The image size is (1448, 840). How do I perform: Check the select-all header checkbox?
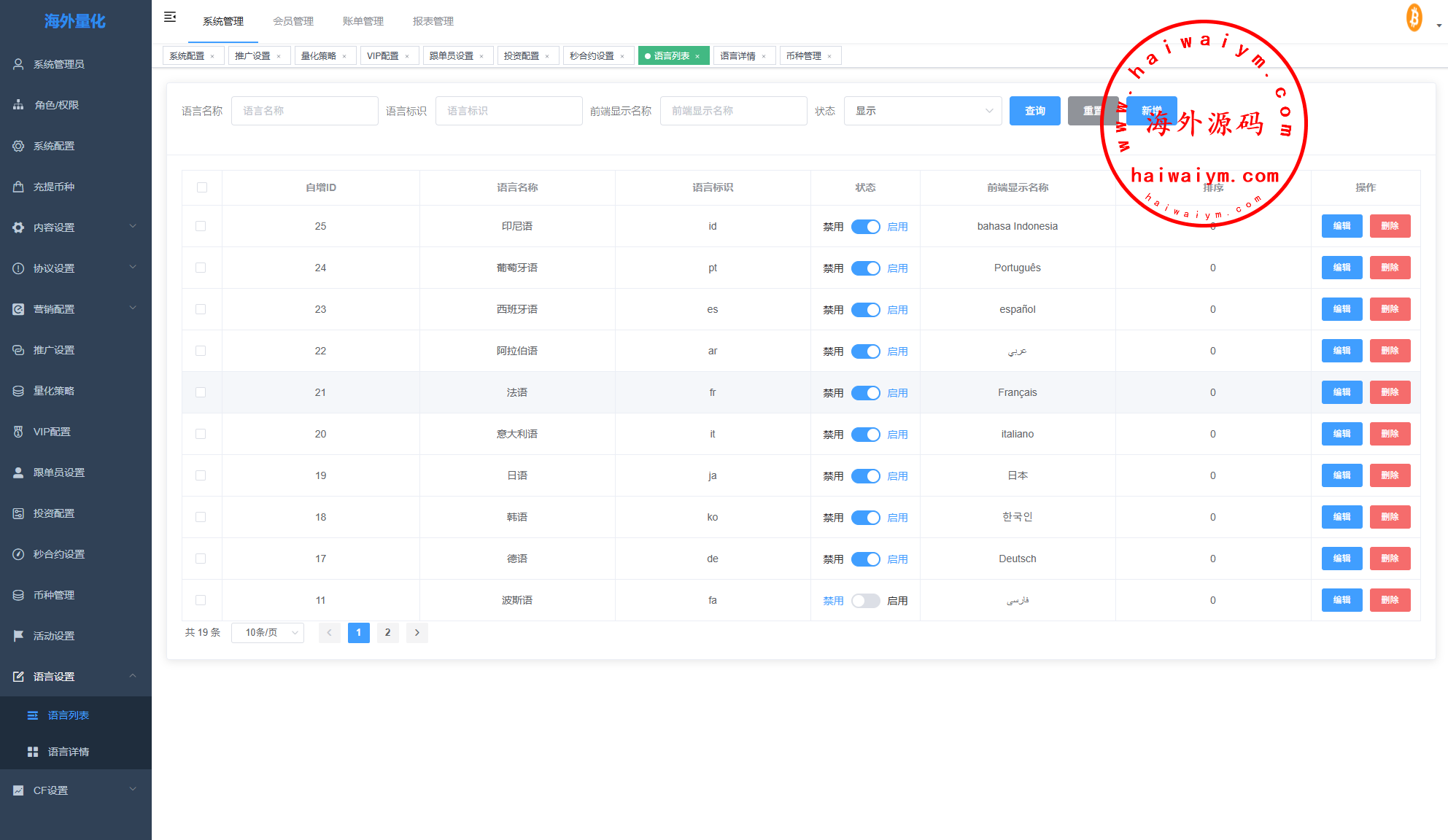202,187
